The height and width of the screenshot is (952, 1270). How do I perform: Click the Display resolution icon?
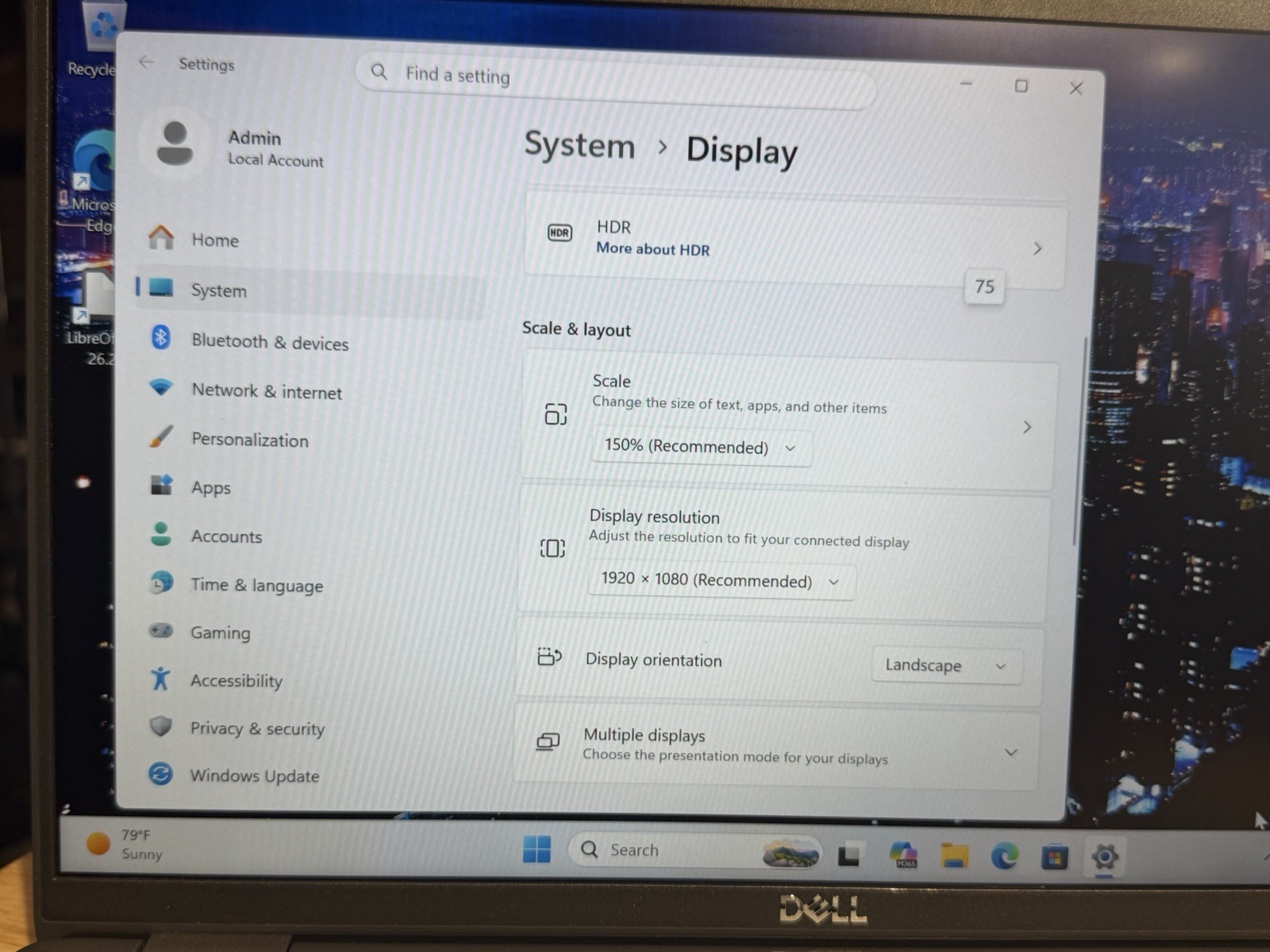[552, 548]
